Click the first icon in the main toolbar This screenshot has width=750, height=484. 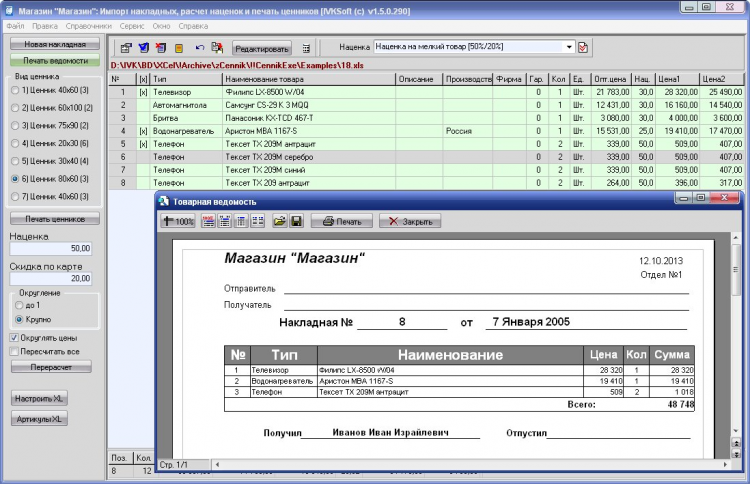click(x=126, y=47)
